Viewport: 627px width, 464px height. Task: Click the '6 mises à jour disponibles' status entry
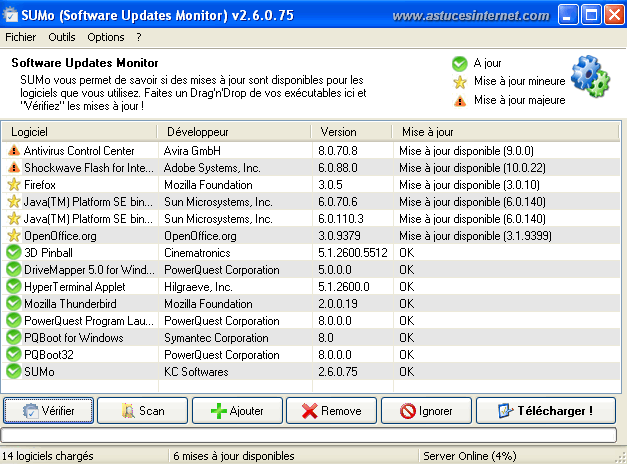(234, 456)
